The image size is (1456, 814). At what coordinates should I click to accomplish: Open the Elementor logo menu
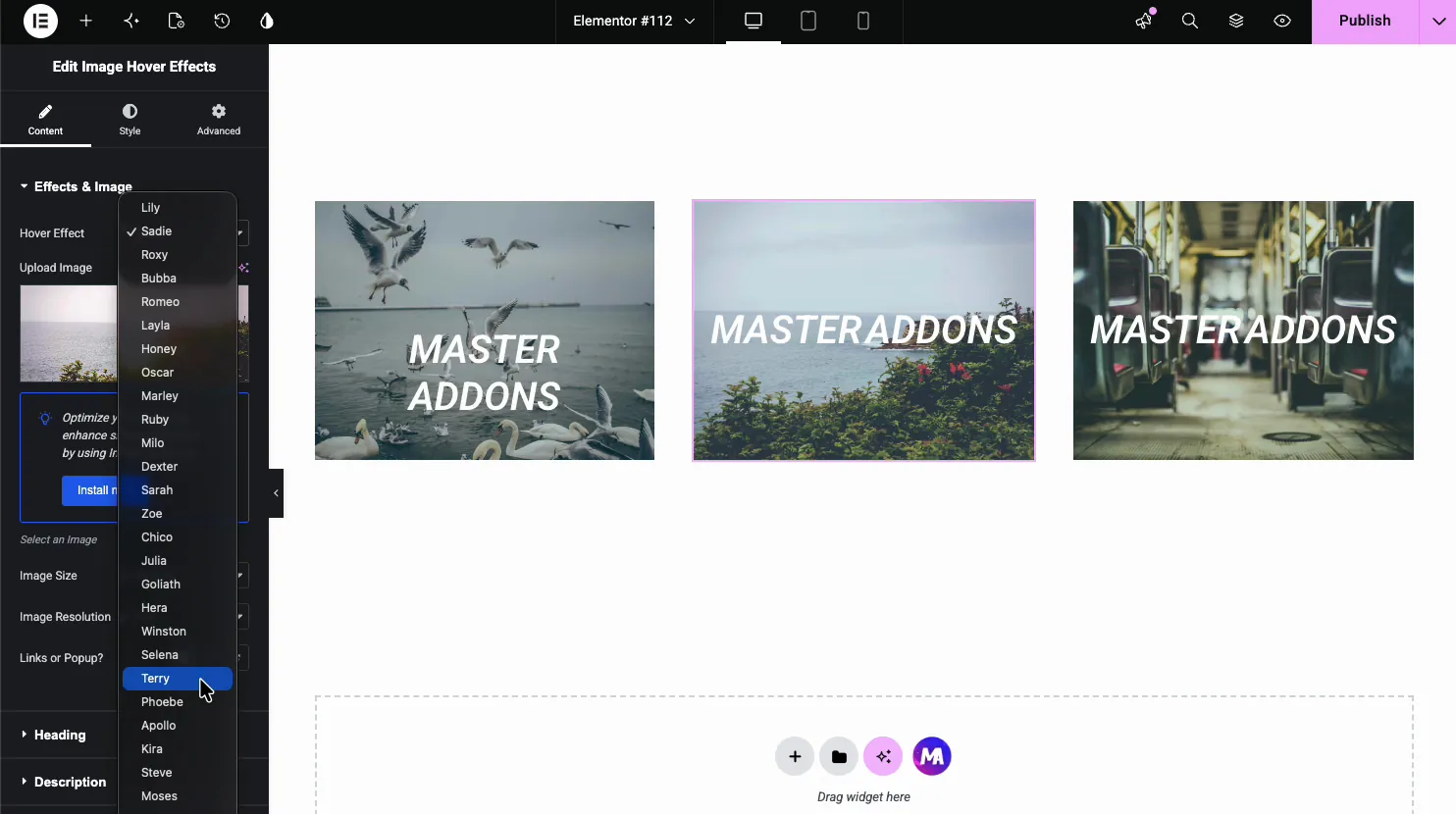[40, 21]
